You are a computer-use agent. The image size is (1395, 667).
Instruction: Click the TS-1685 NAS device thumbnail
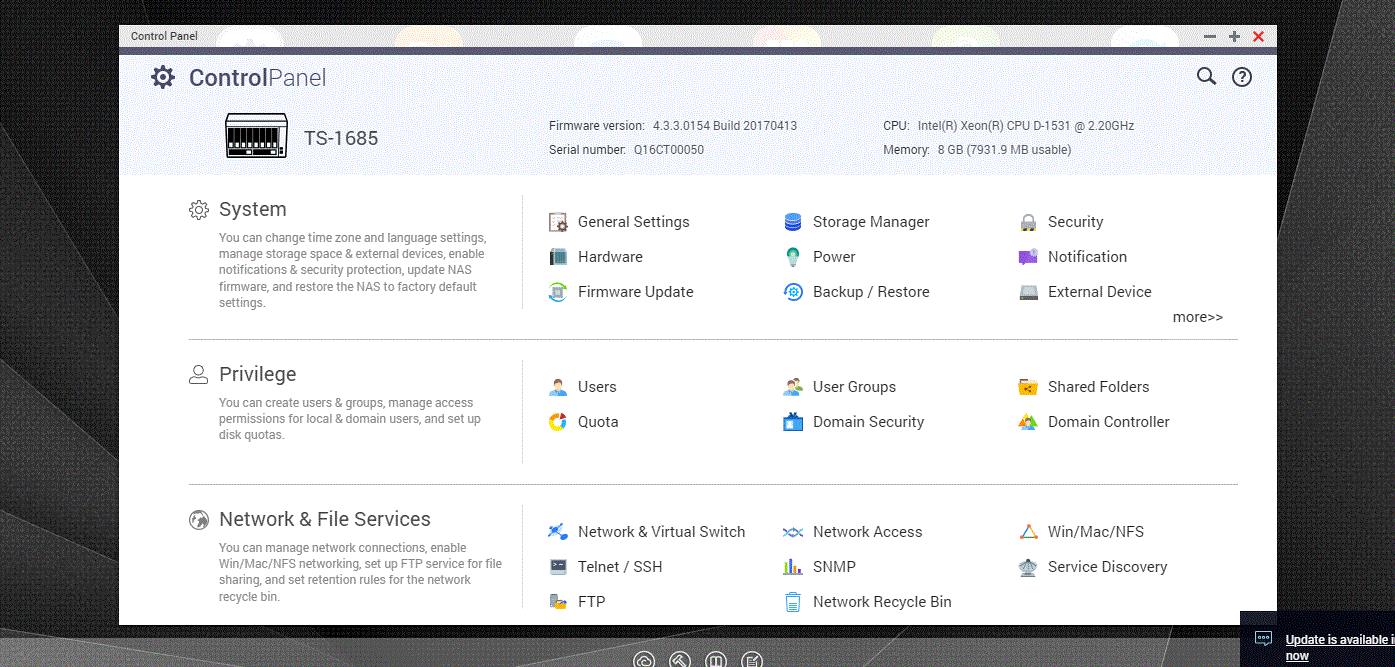click(256, 136)
